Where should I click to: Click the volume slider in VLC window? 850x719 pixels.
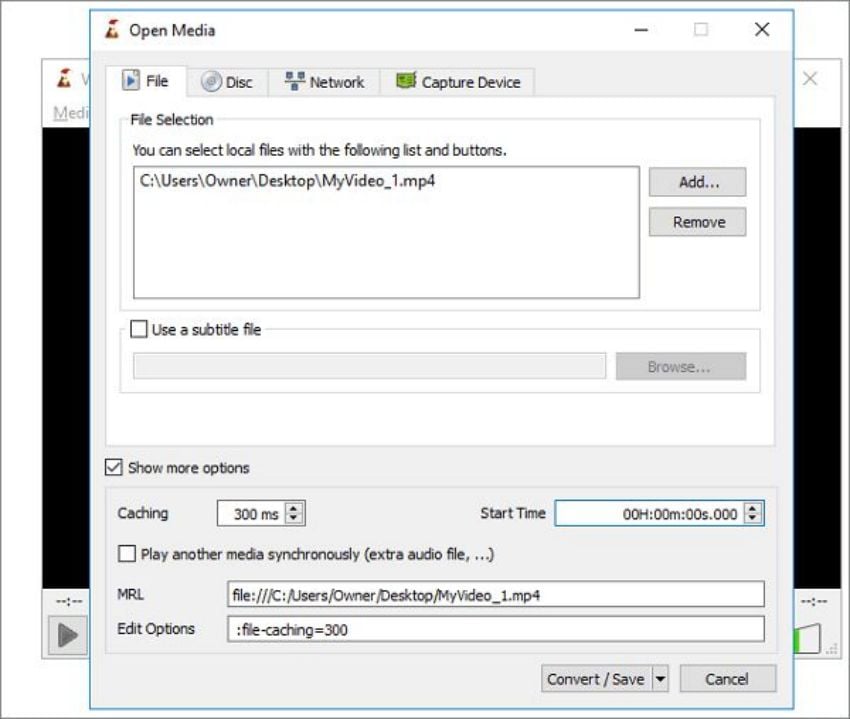coord(807,639)
